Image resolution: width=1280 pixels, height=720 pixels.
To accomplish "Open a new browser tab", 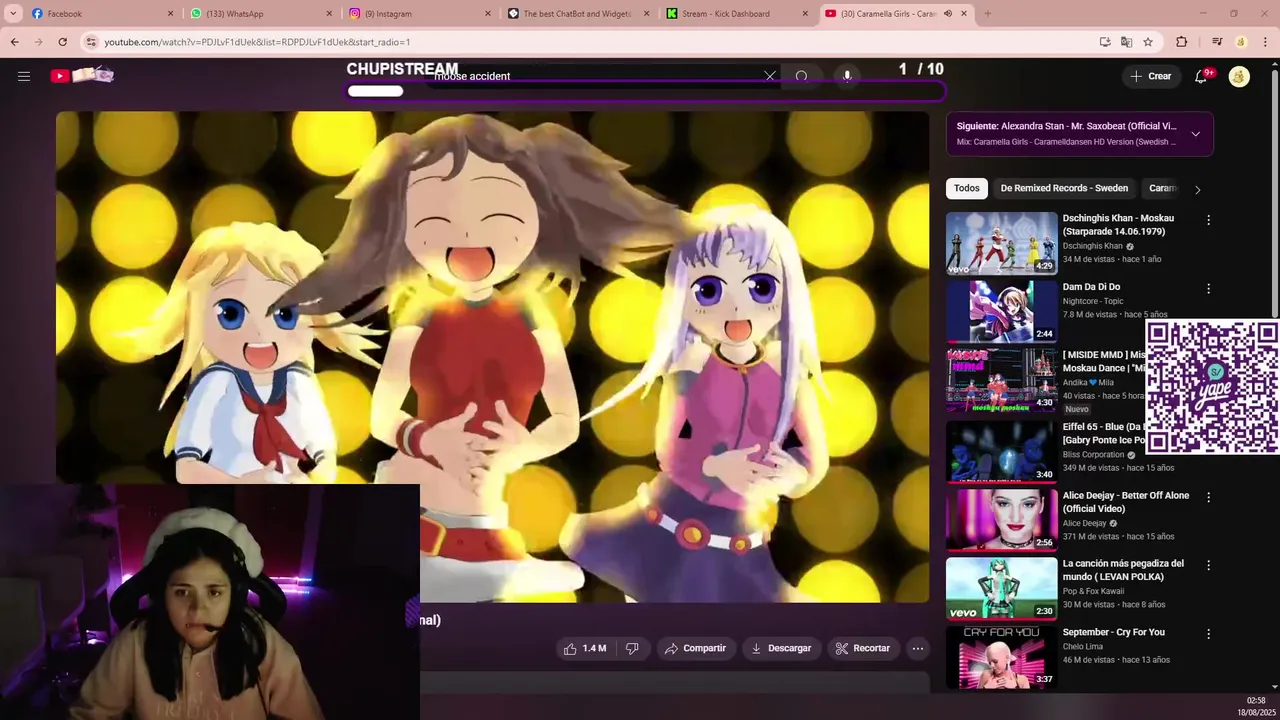I will tap(987, 14).
